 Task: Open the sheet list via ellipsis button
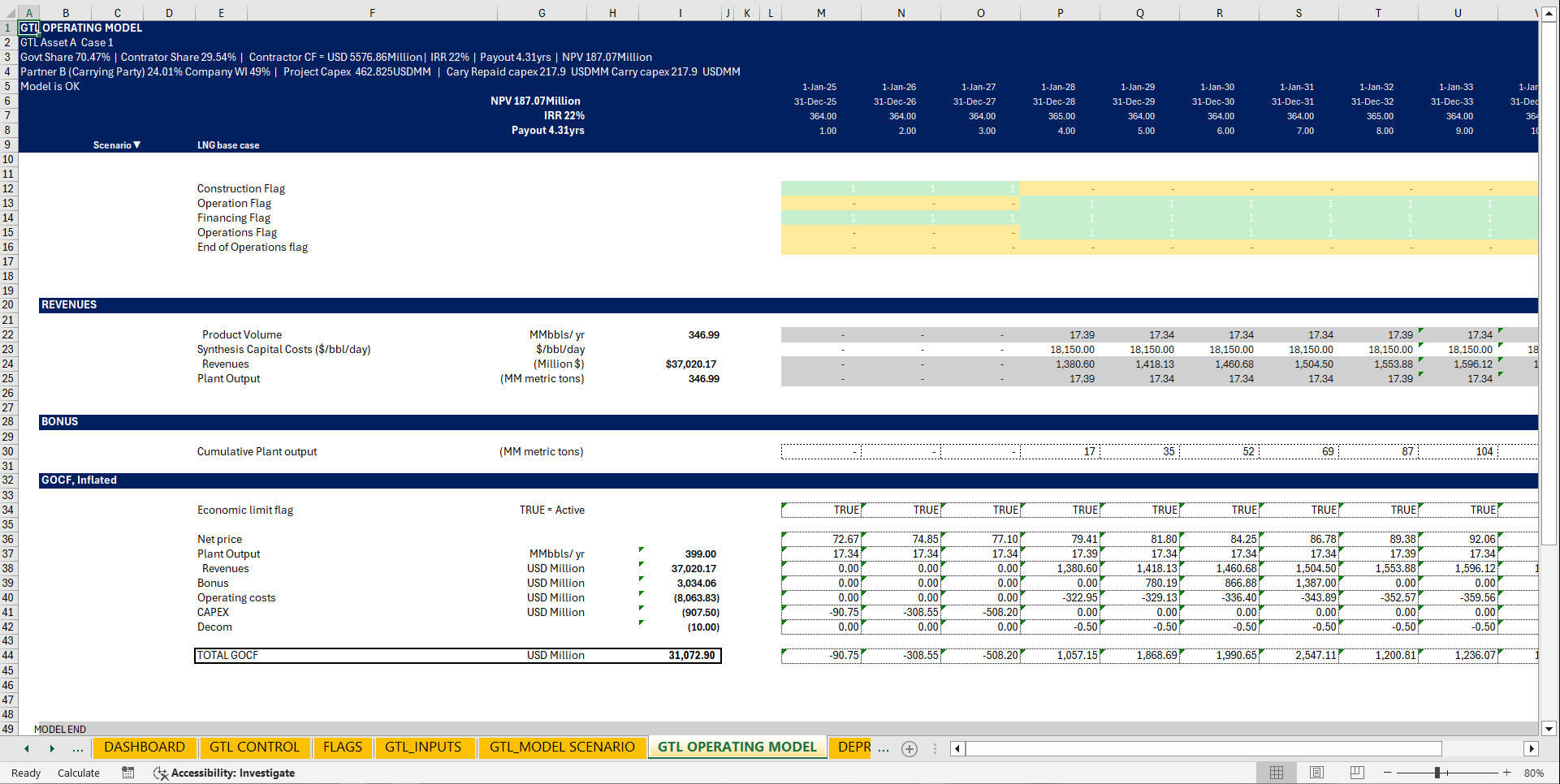77,748
